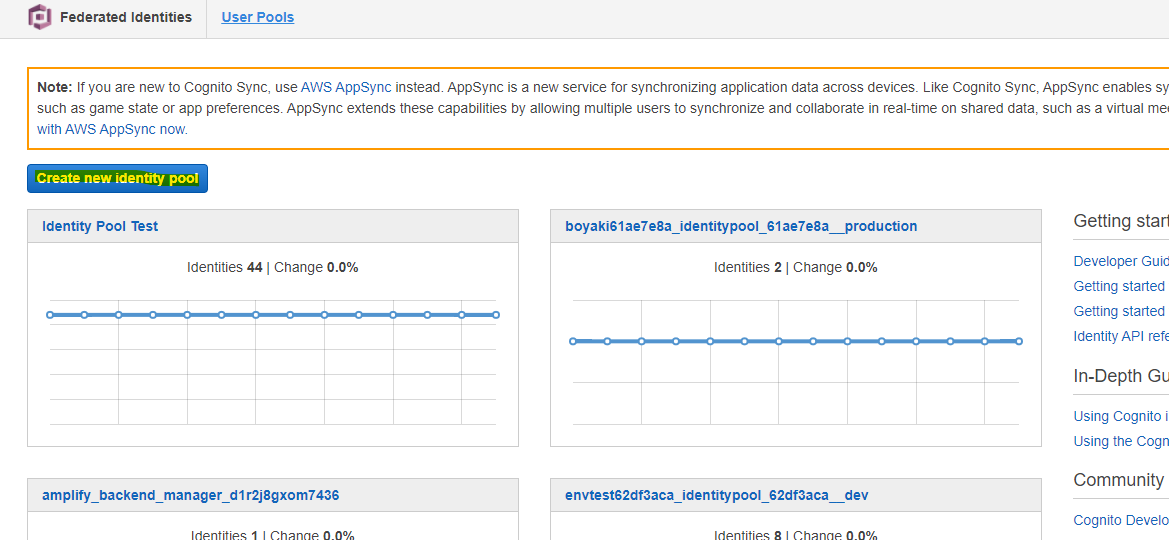Click the Create new identity pool button
The height and width of the screenshot is (540, 1169).
pos(117,178)
